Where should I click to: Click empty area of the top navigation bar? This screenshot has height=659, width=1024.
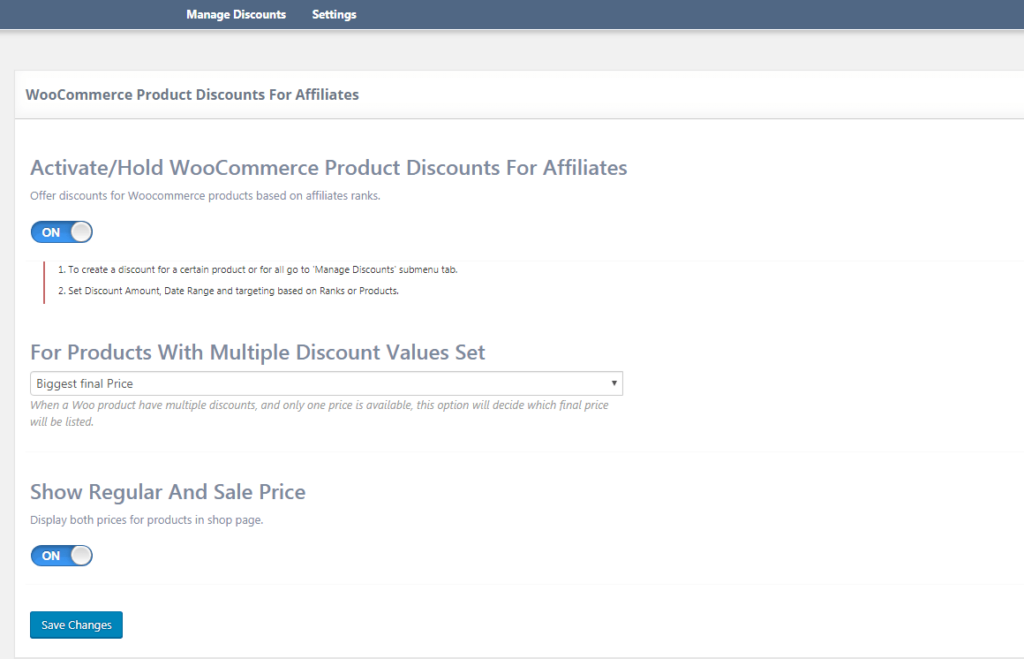[700, 15]
